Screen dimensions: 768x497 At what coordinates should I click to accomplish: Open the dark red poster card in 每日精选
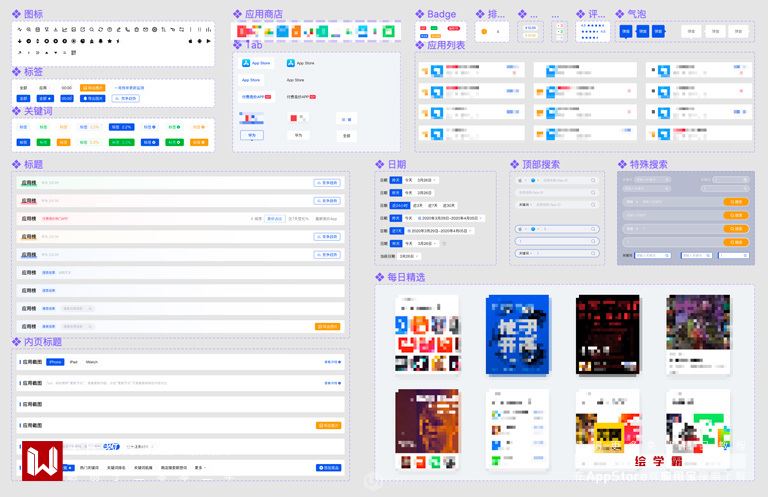(608, 334)
